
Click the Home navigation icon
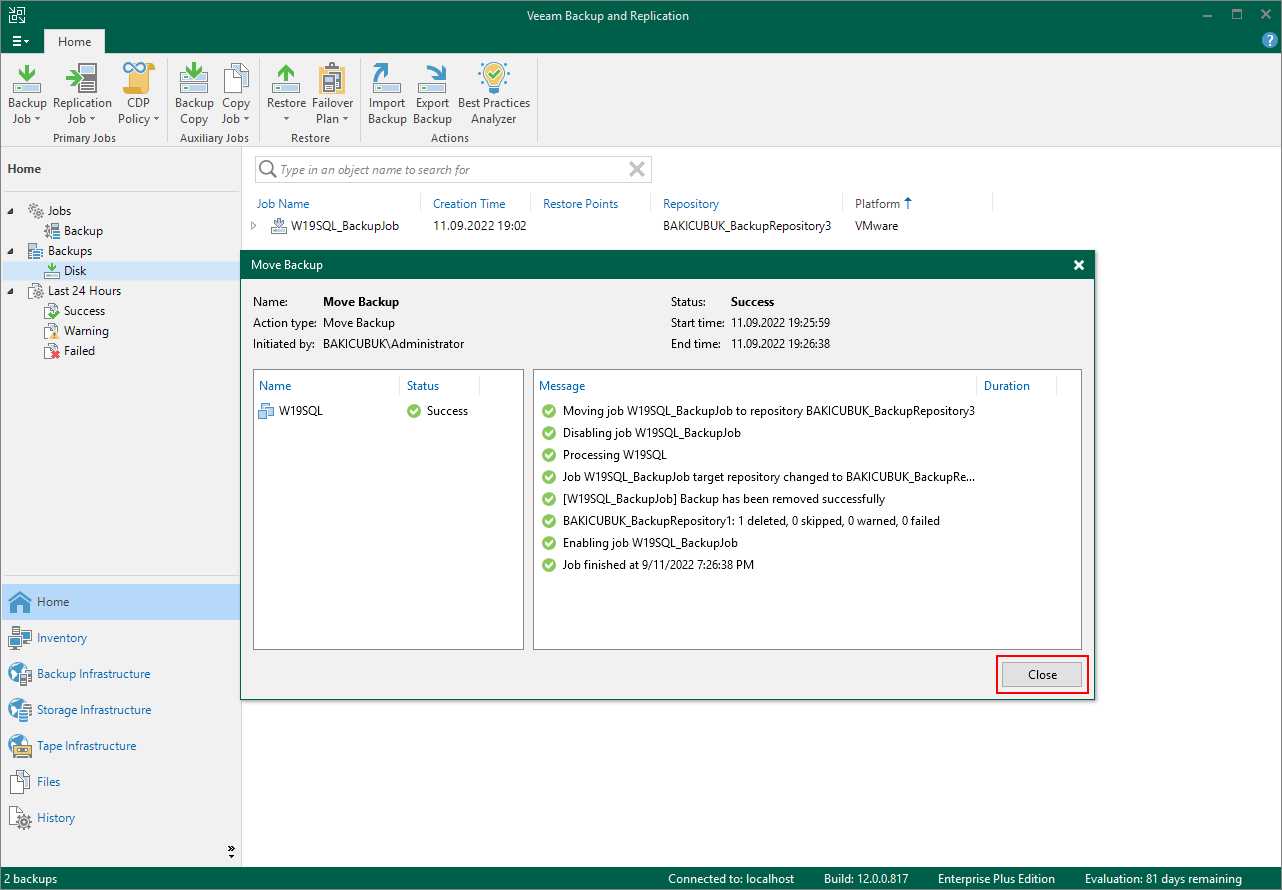click(20, 602)
